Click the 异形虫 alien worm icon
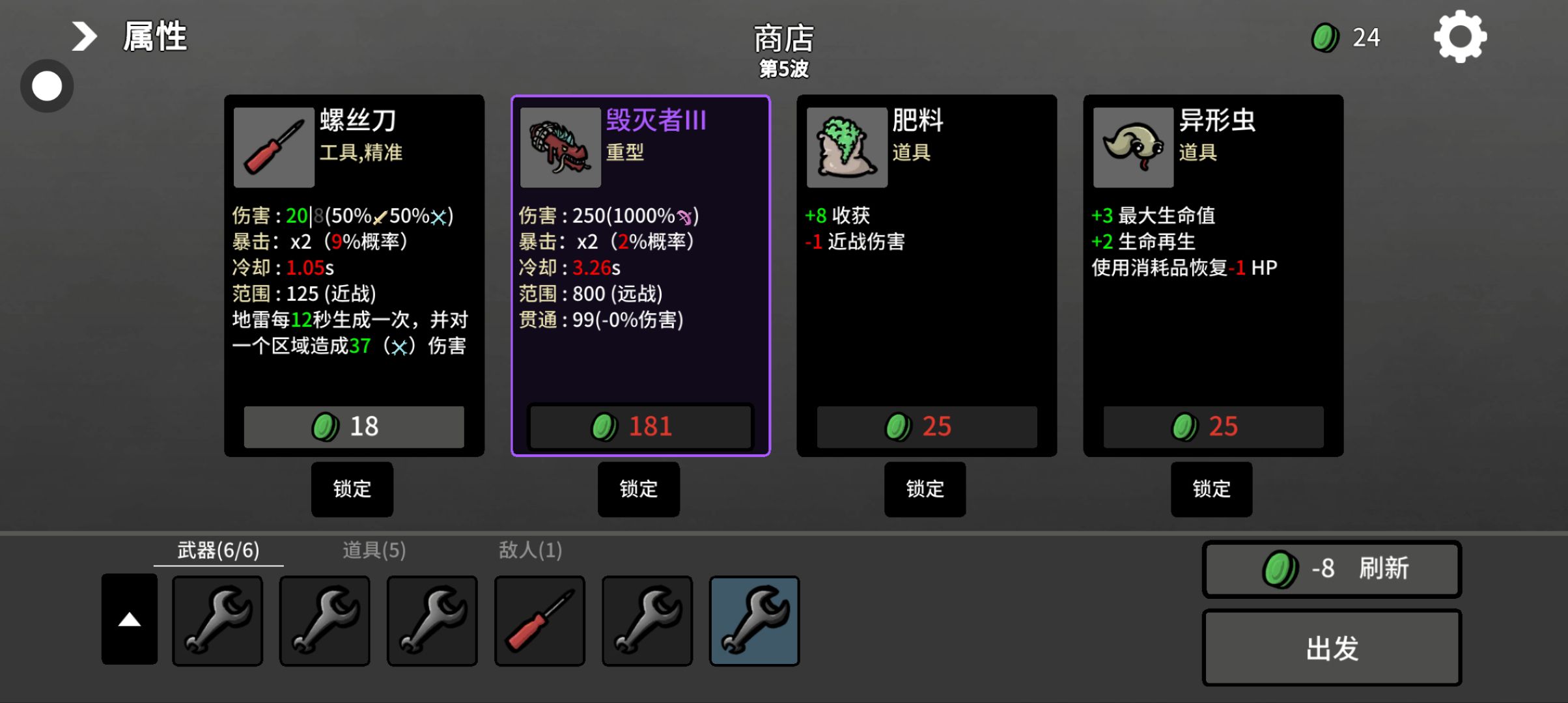1568x703 pixels. [x=1133, y=147]
